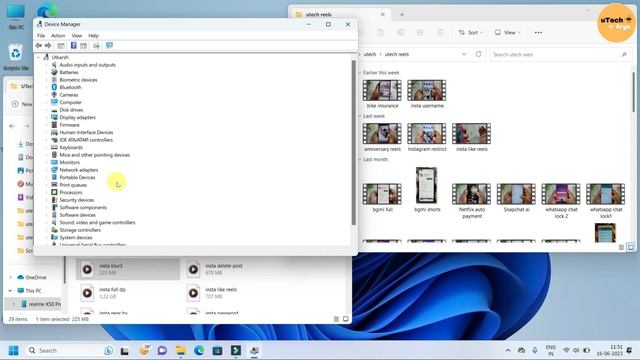Open Chat from the taskbar

tap(162, 351)
